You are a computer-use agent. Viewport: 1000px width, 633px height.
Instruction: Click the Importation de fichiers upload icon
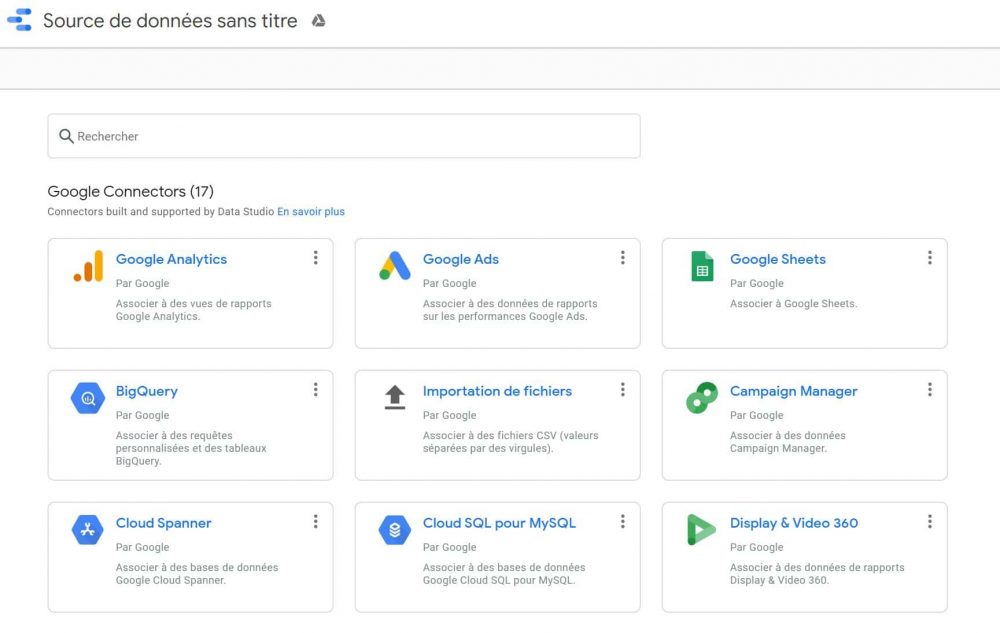pos(394,397)
